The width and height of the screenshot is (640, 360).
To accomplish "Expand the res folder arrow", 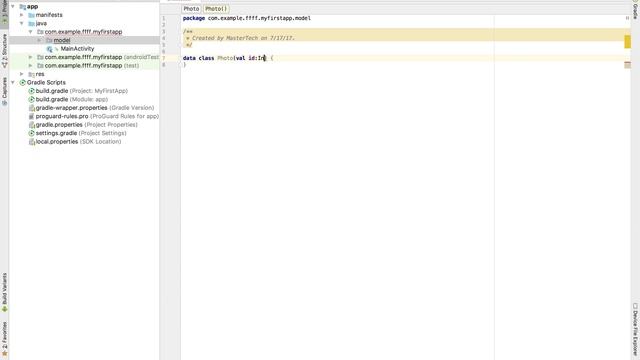I will tap(22, 74).
